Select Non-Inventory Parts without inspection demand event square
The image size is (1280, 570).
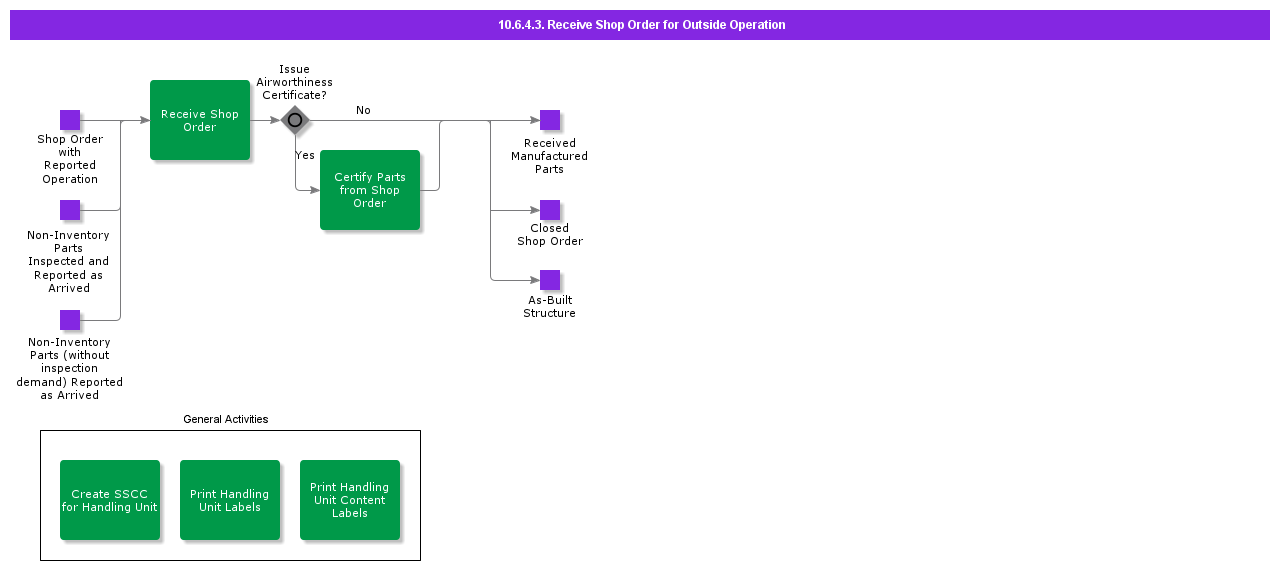(70, 320)
